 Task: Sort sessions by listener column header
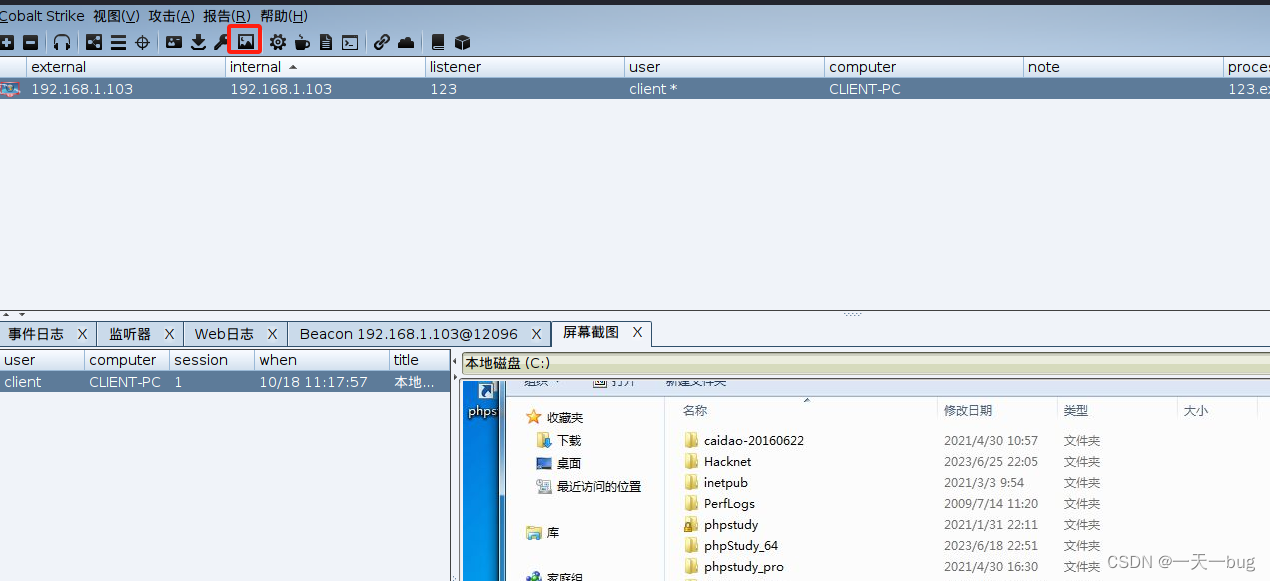525,67
